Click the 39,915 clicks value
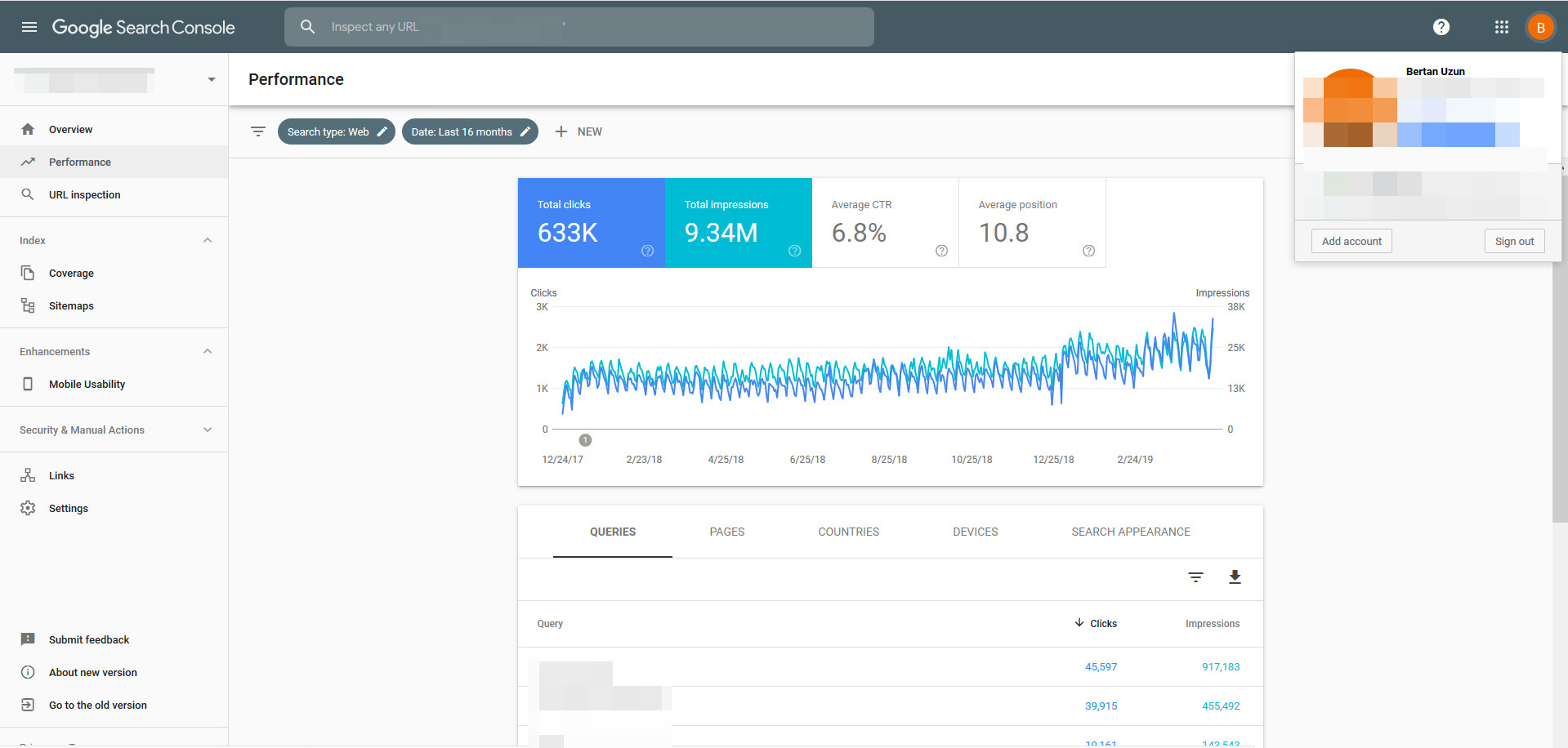Viewport: 1568px width, 748px height. tap(1101, 706)
